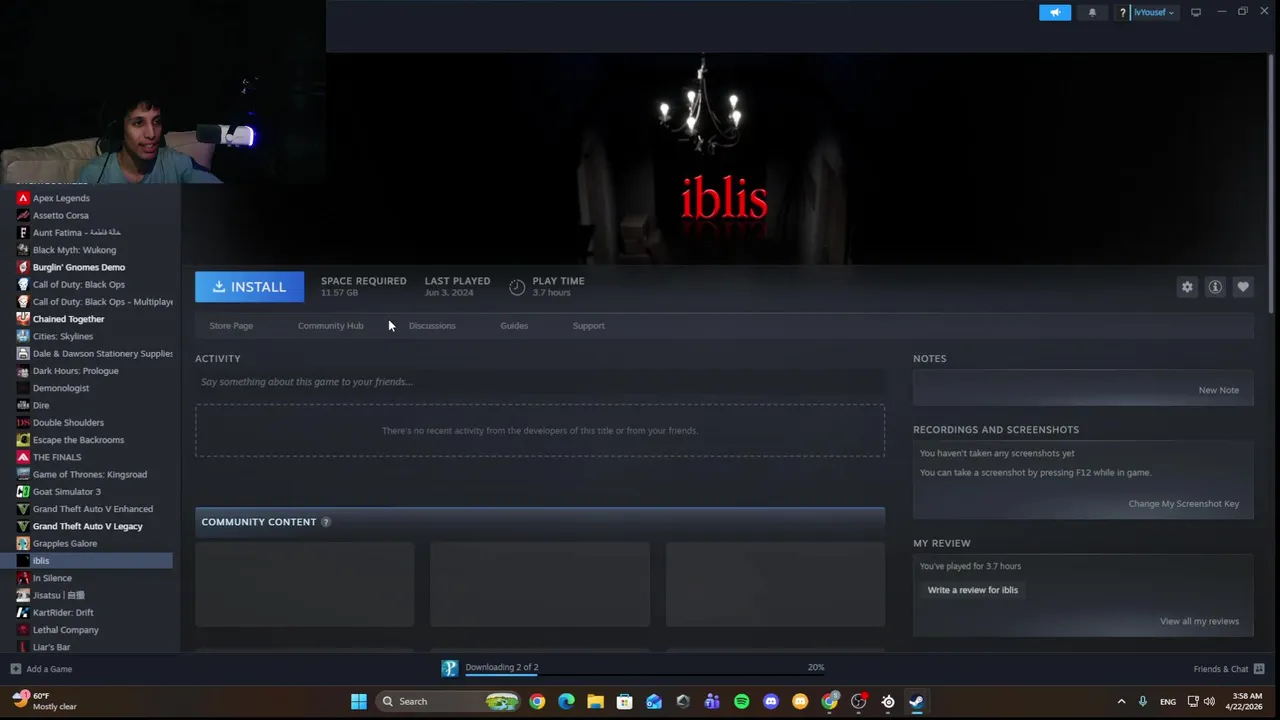Open the notifications bell

(x=1092, y=12)
